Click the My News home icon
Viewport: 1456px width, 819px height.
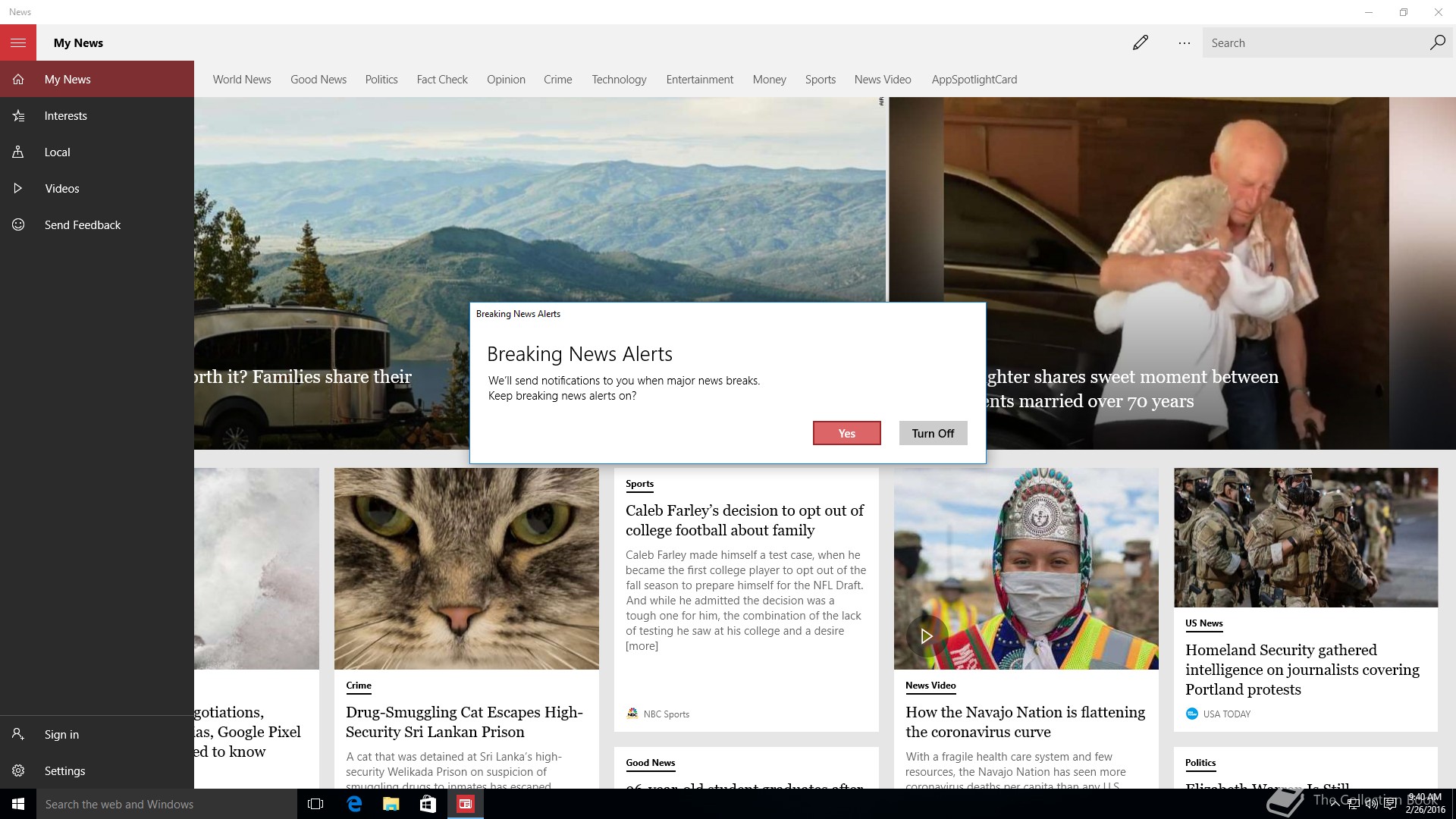[x=18, y=79]
